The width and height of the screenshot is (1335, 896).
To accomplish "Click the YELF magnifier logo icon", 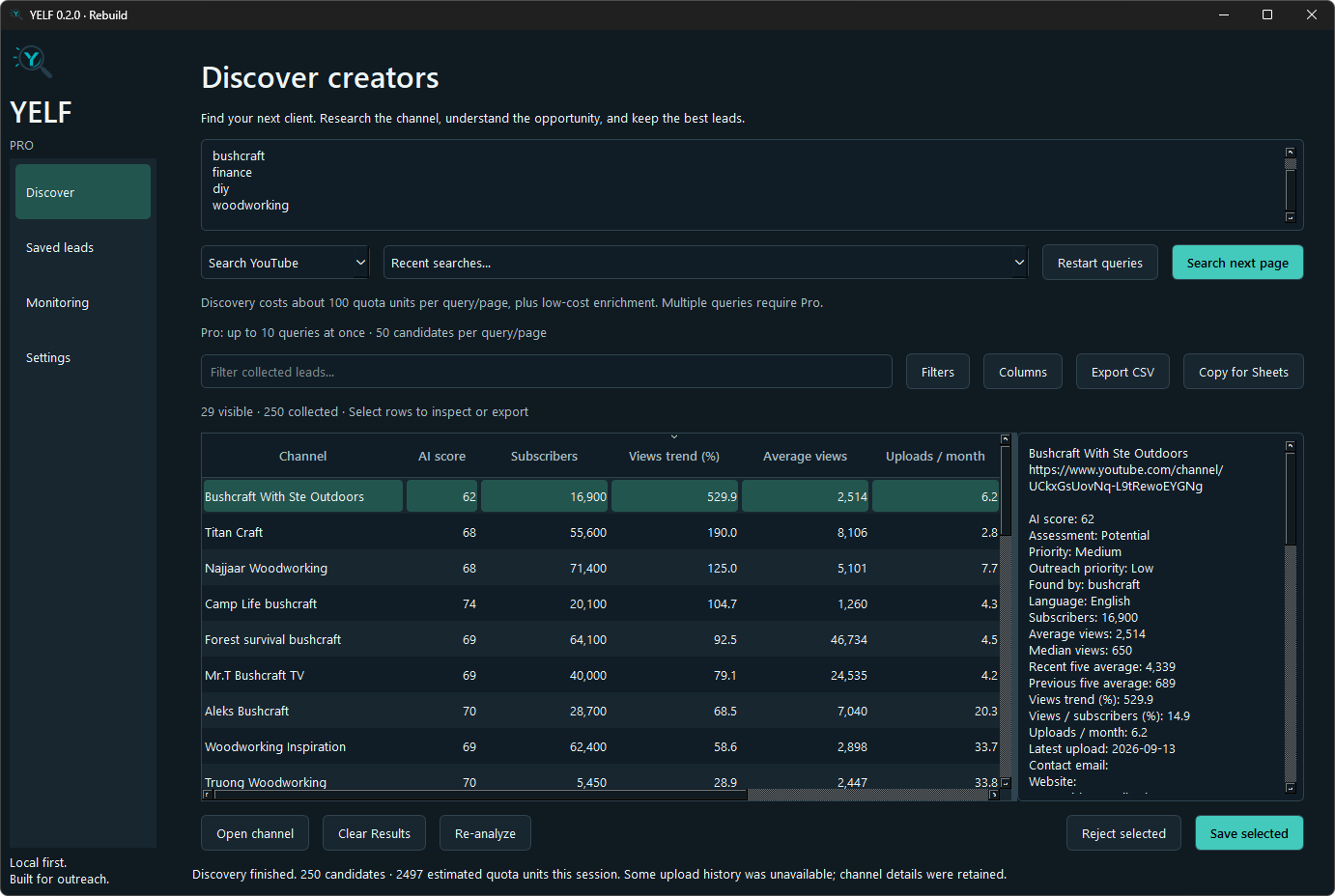I will 33,61.
